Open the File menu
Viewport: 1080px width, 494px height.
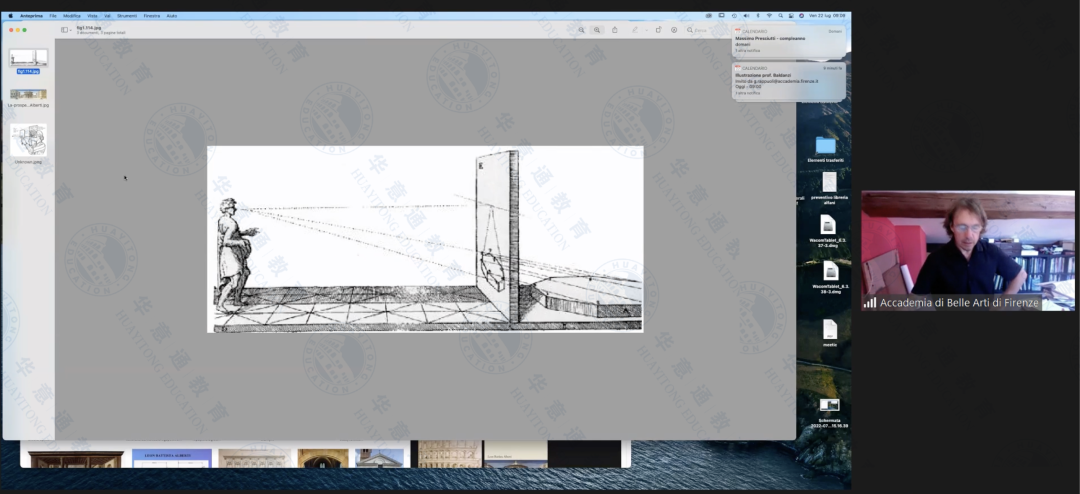coord(53,15)
